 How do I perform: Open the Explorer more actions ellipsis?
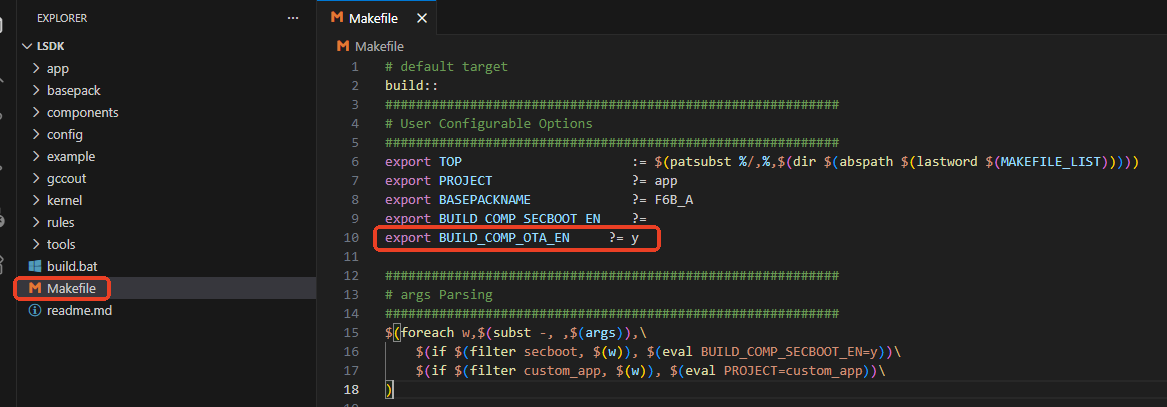coord(292,18)
